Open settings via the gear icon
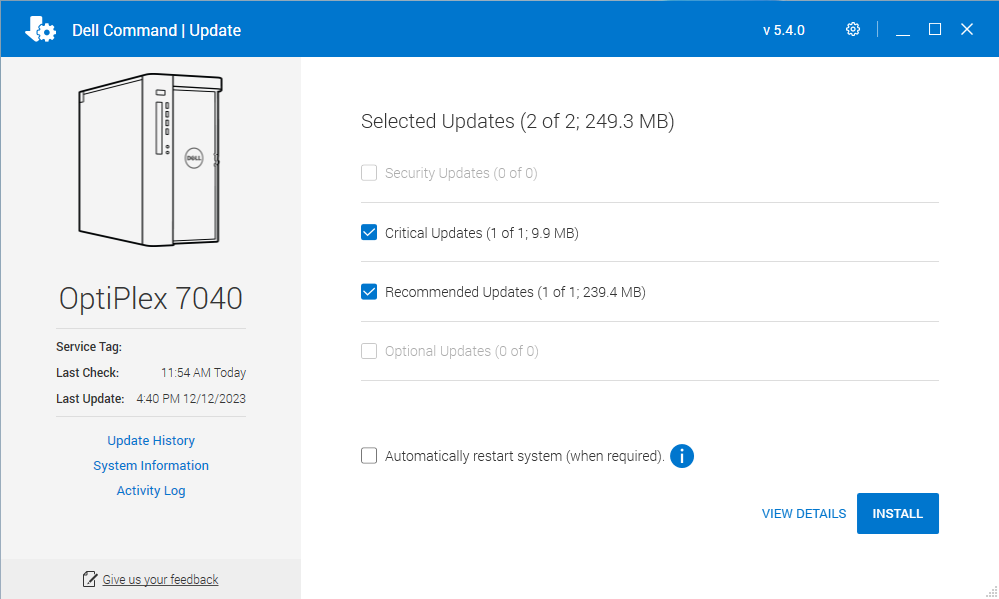This screenshot has height=599, width=999. 852,29
